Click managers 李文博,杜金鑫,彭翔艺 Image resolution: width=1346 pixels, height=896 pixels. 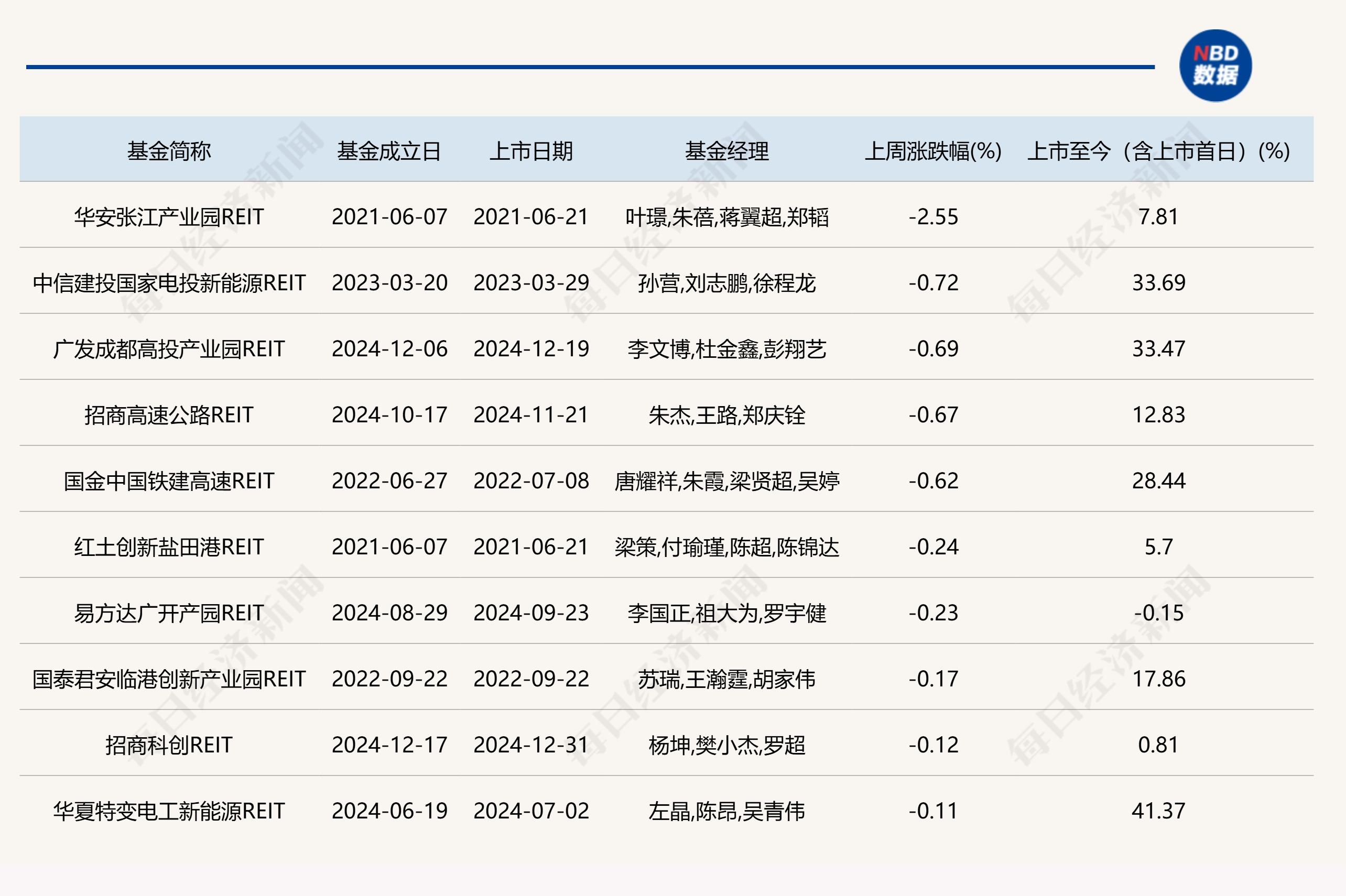click(x=726, y=349)
